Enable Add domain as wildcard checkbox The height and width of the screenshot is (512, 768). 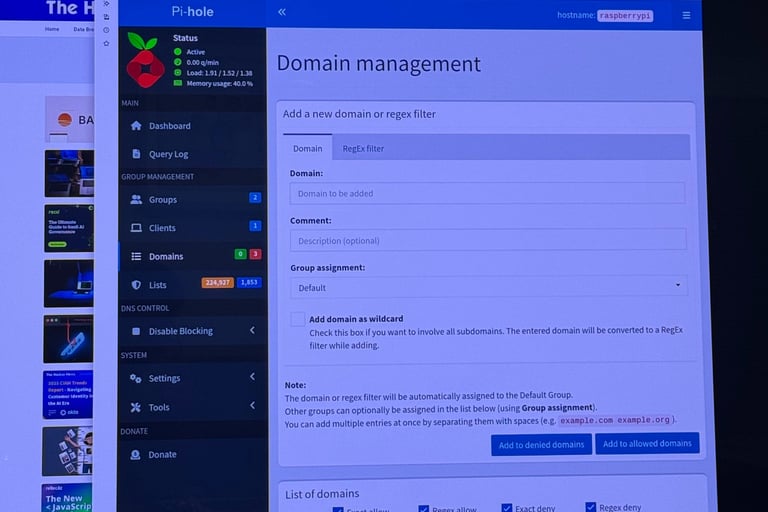point(297,319)
